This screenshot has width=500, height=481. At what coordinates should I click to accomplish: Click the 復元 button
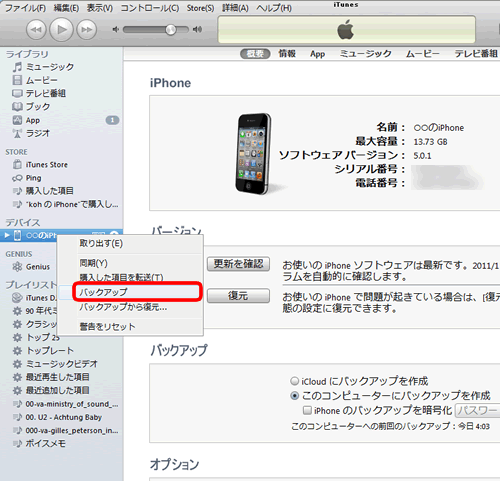(x=238, y=296)
